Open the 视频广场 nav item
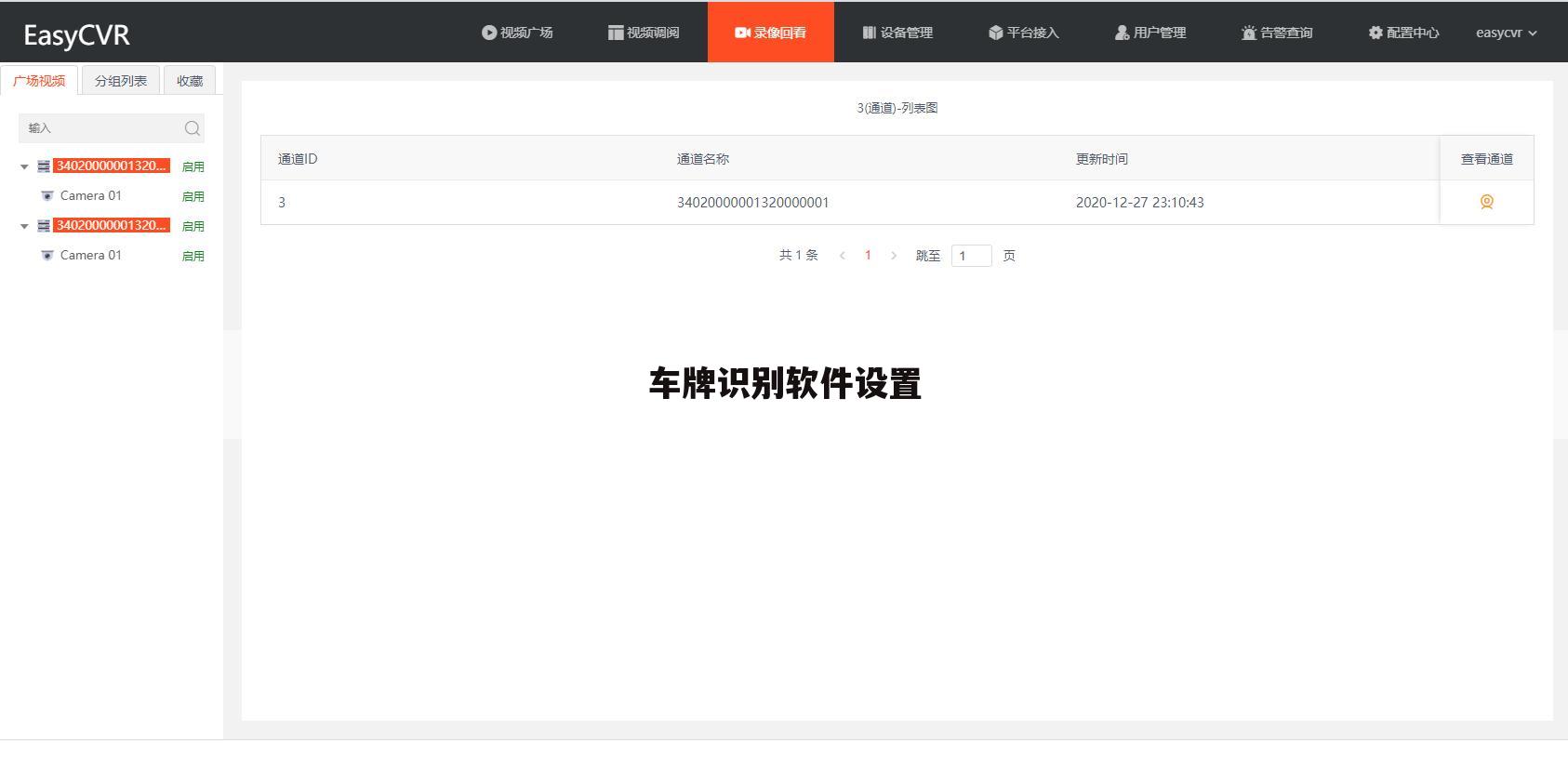 pos(517,33)
